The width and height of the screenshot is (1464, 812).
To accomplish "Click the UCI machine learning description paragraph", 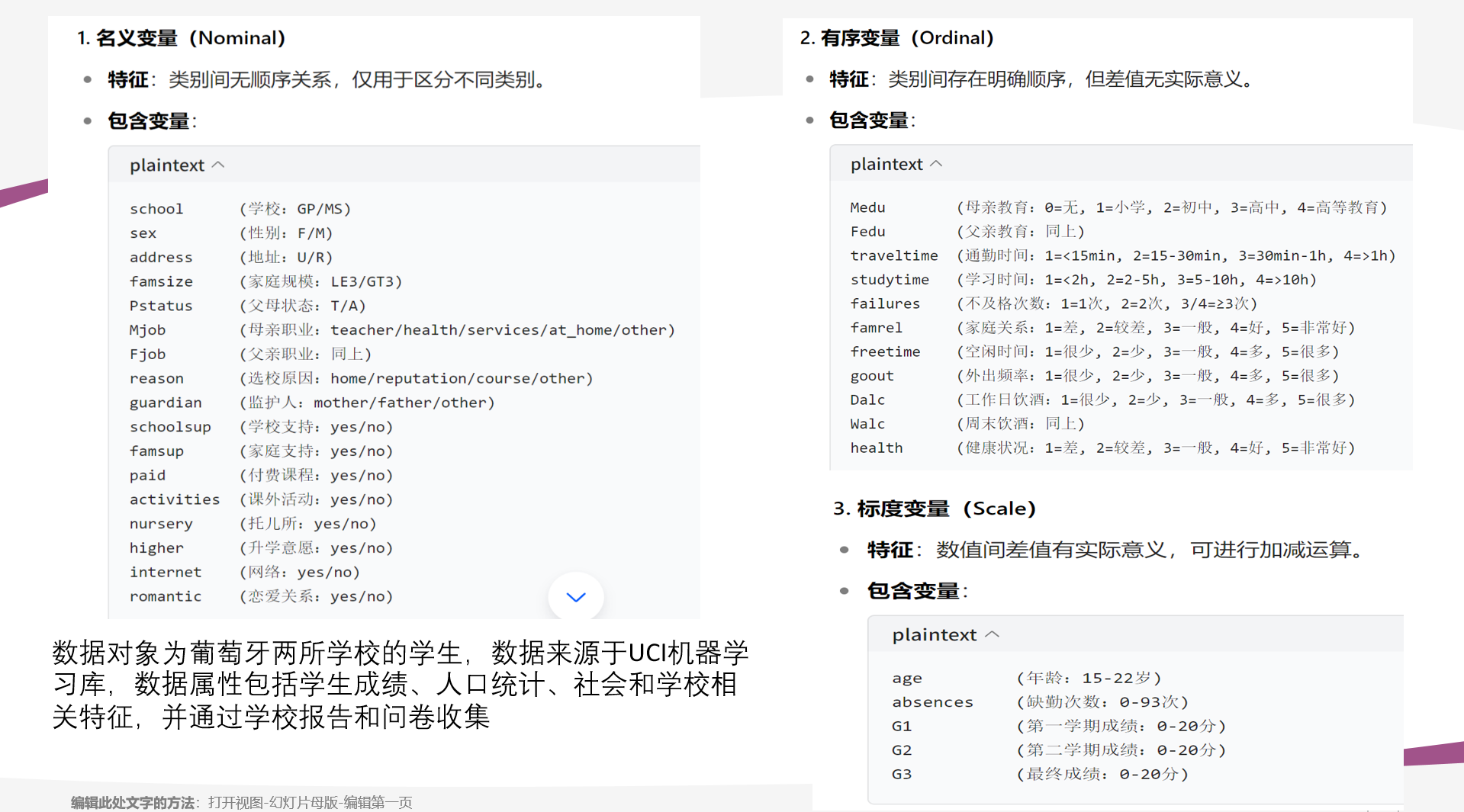I will click(397, 685).
